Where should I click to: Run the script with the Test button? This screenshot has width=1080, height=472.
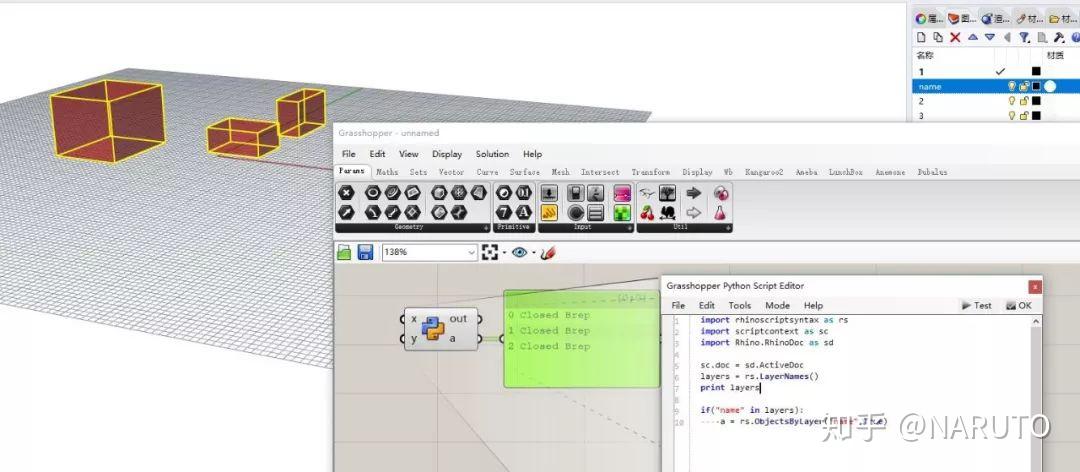tap(977, 305)
